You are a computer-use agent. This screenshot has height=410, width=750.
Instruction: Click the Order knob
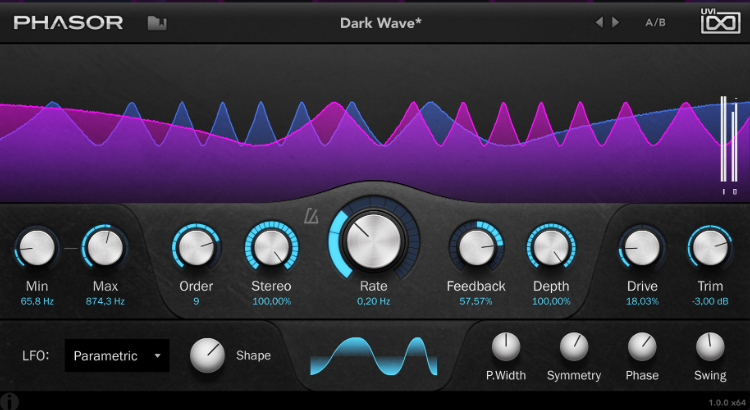tap(196, 247)
